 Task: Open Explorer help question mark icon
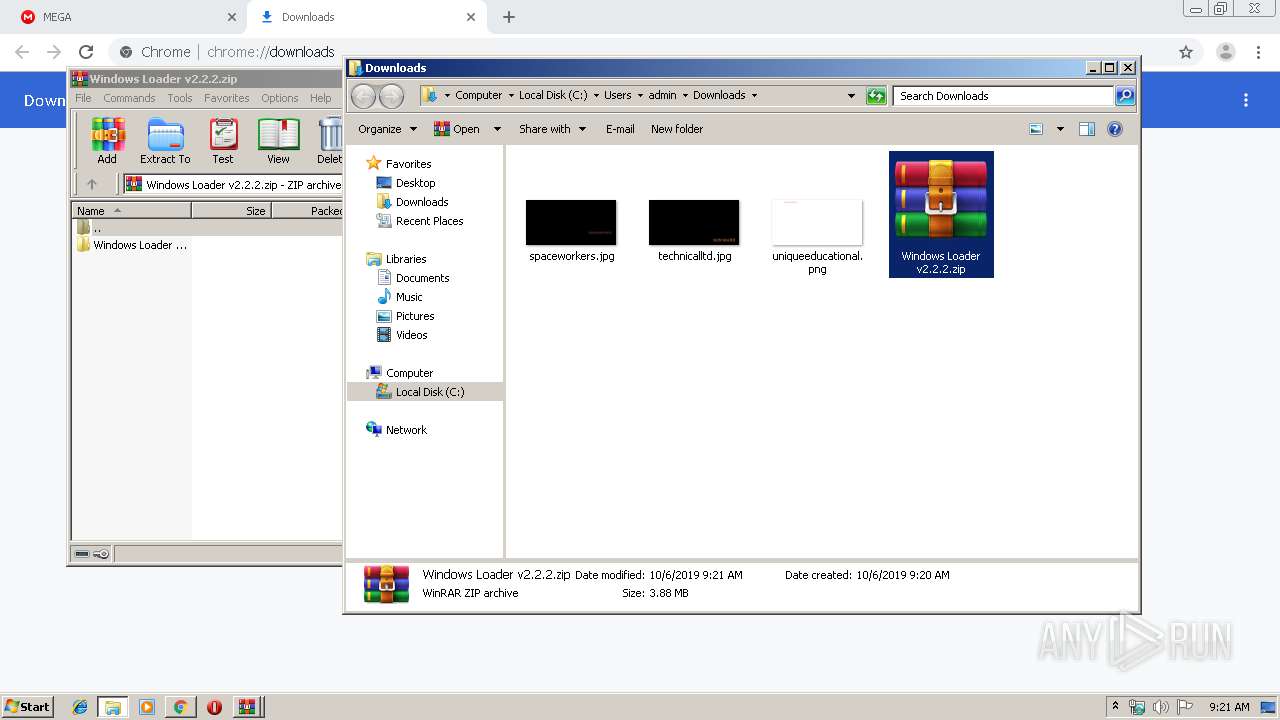pyautogui.click(x=1115, y=129)
